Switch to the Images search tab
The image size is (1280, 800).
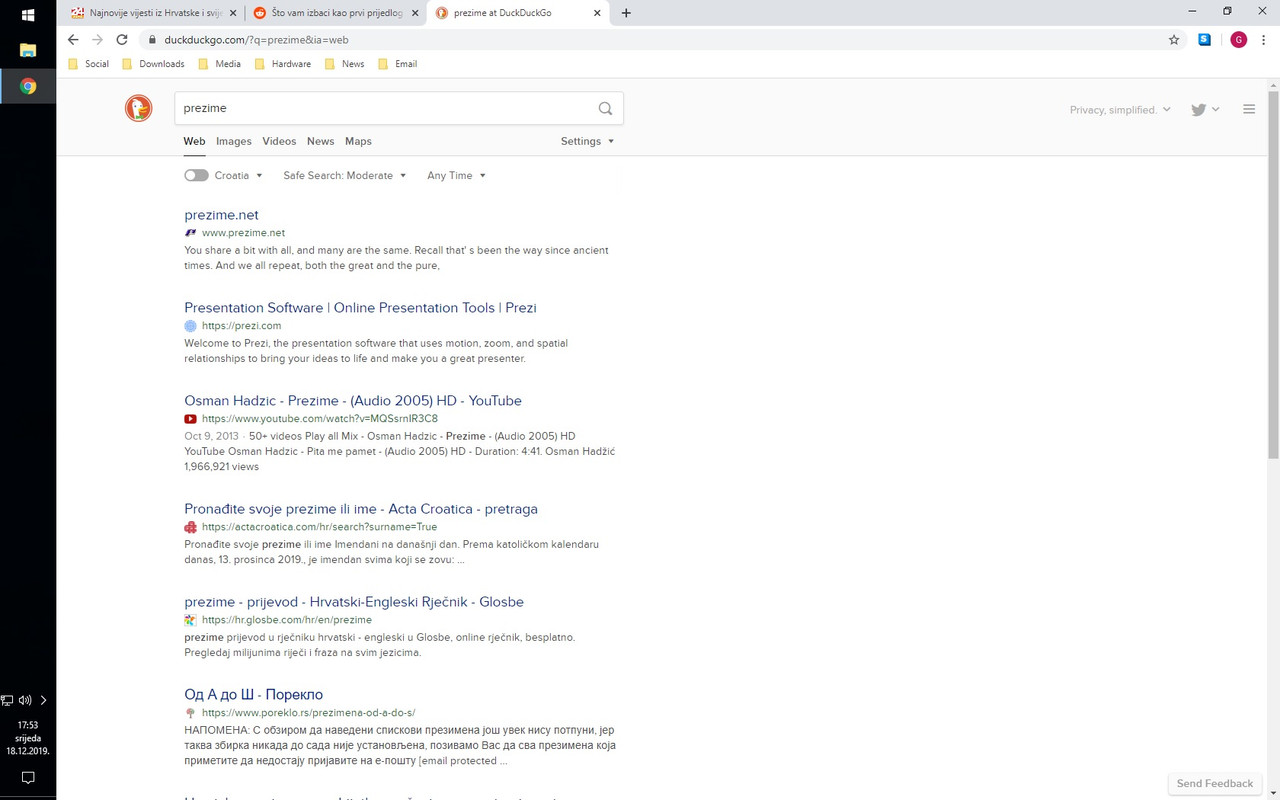(x=233, y=141)
